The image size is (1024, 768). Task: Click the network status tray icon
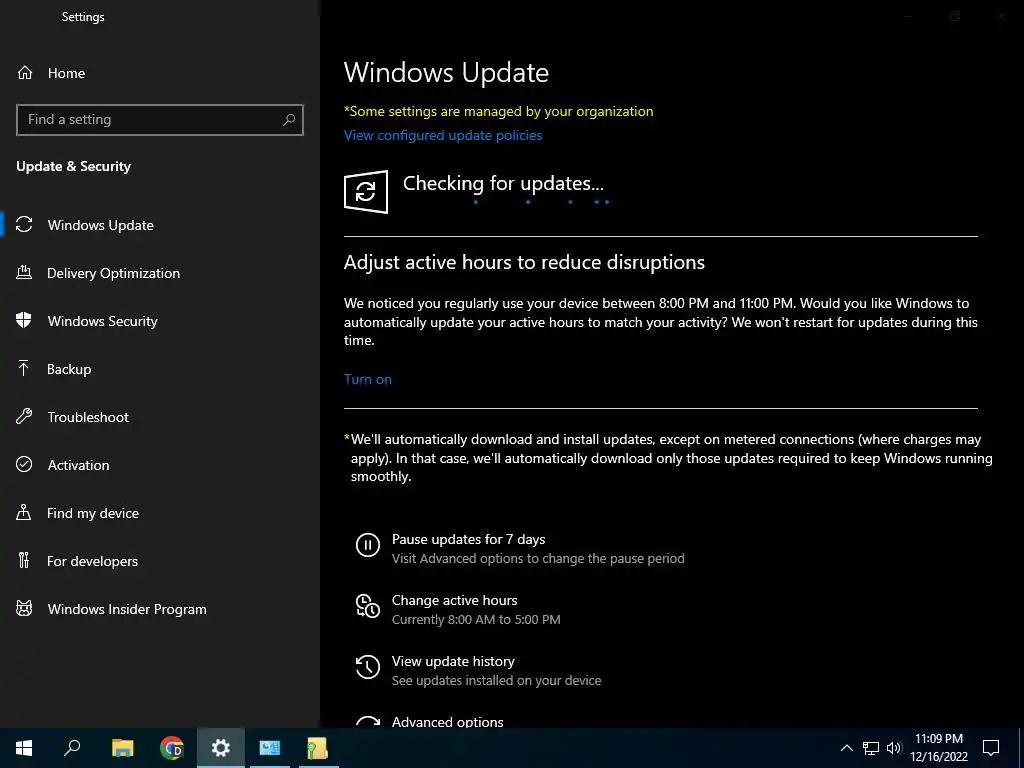pyautogui.click(x=871, y=748)
